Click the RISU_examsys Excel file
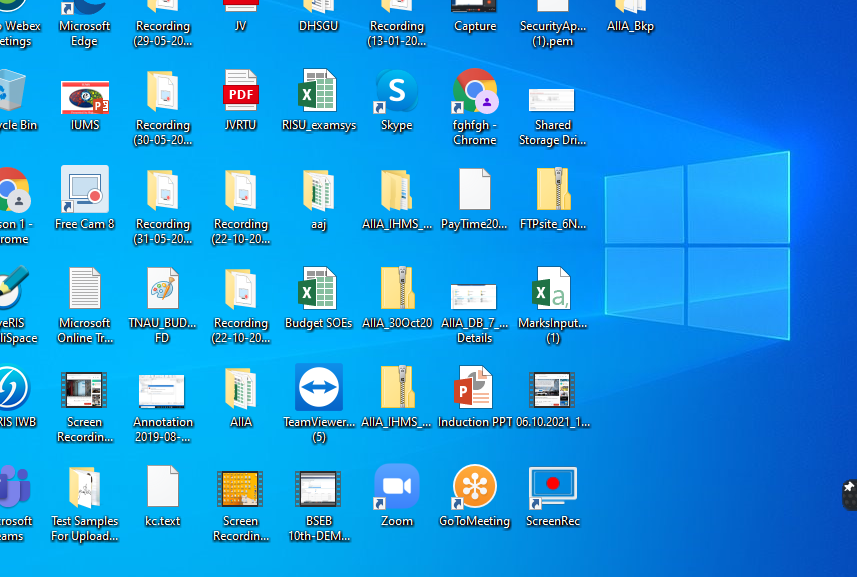857x577 pixels. 319,92
